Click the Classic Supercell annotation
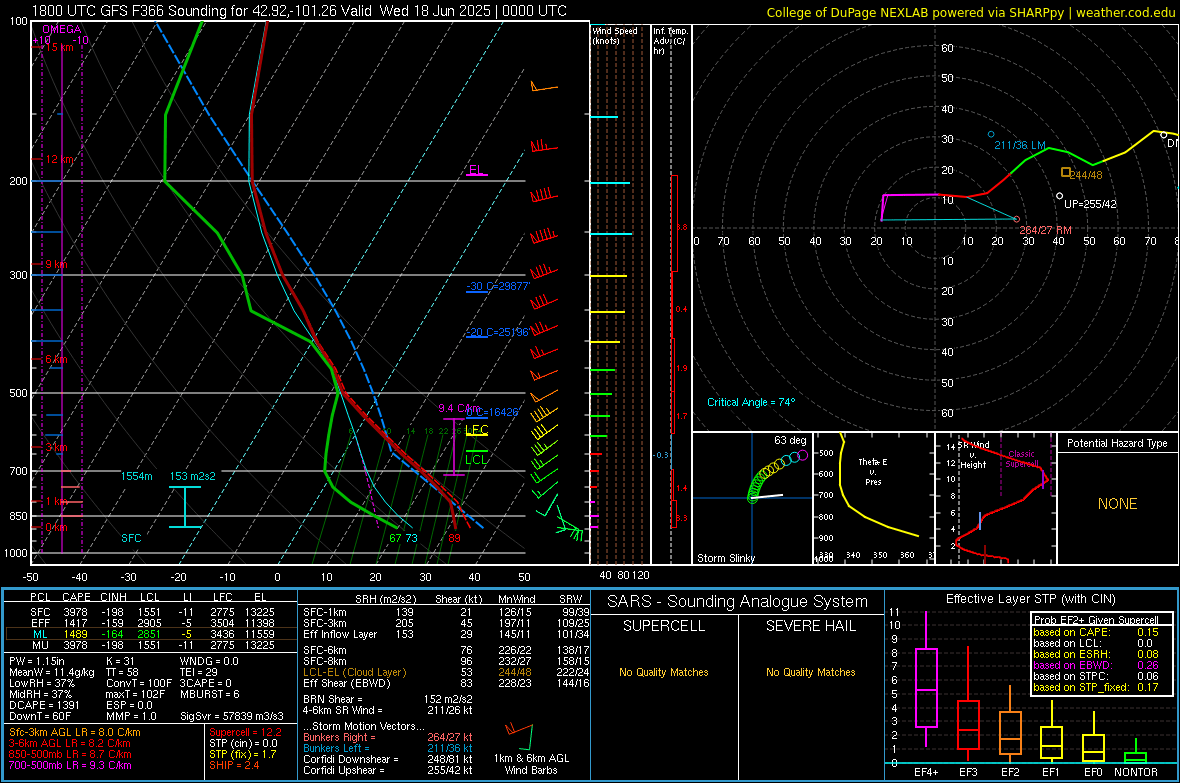 1021,459
